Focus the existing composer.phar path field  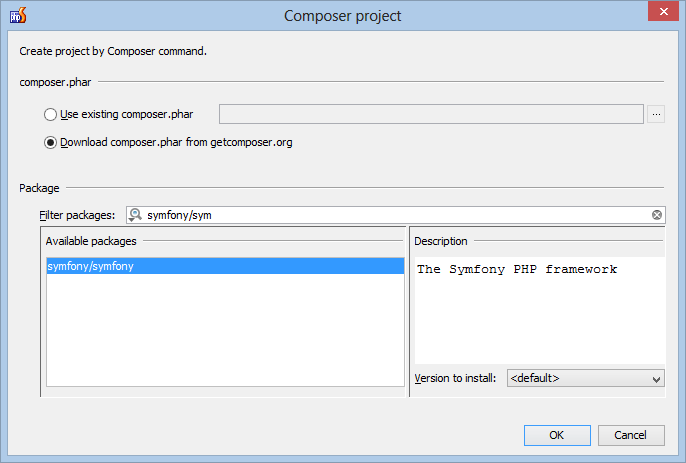431,114
